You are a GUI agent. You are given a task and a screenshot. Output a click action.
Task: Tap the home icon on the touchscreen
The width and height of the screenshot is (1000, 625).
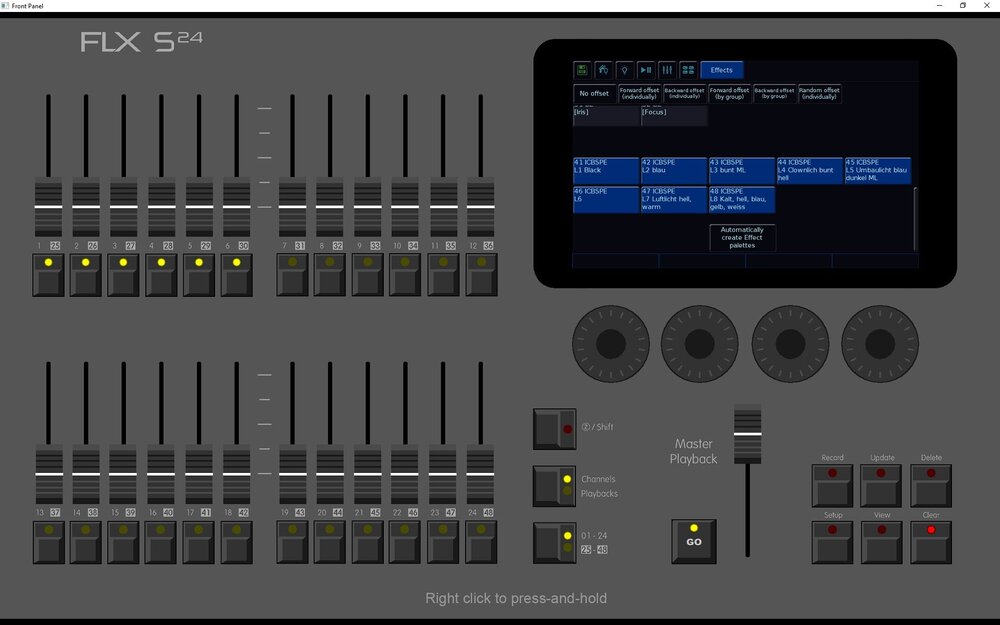pyautogui.click(x=603, y=70)
